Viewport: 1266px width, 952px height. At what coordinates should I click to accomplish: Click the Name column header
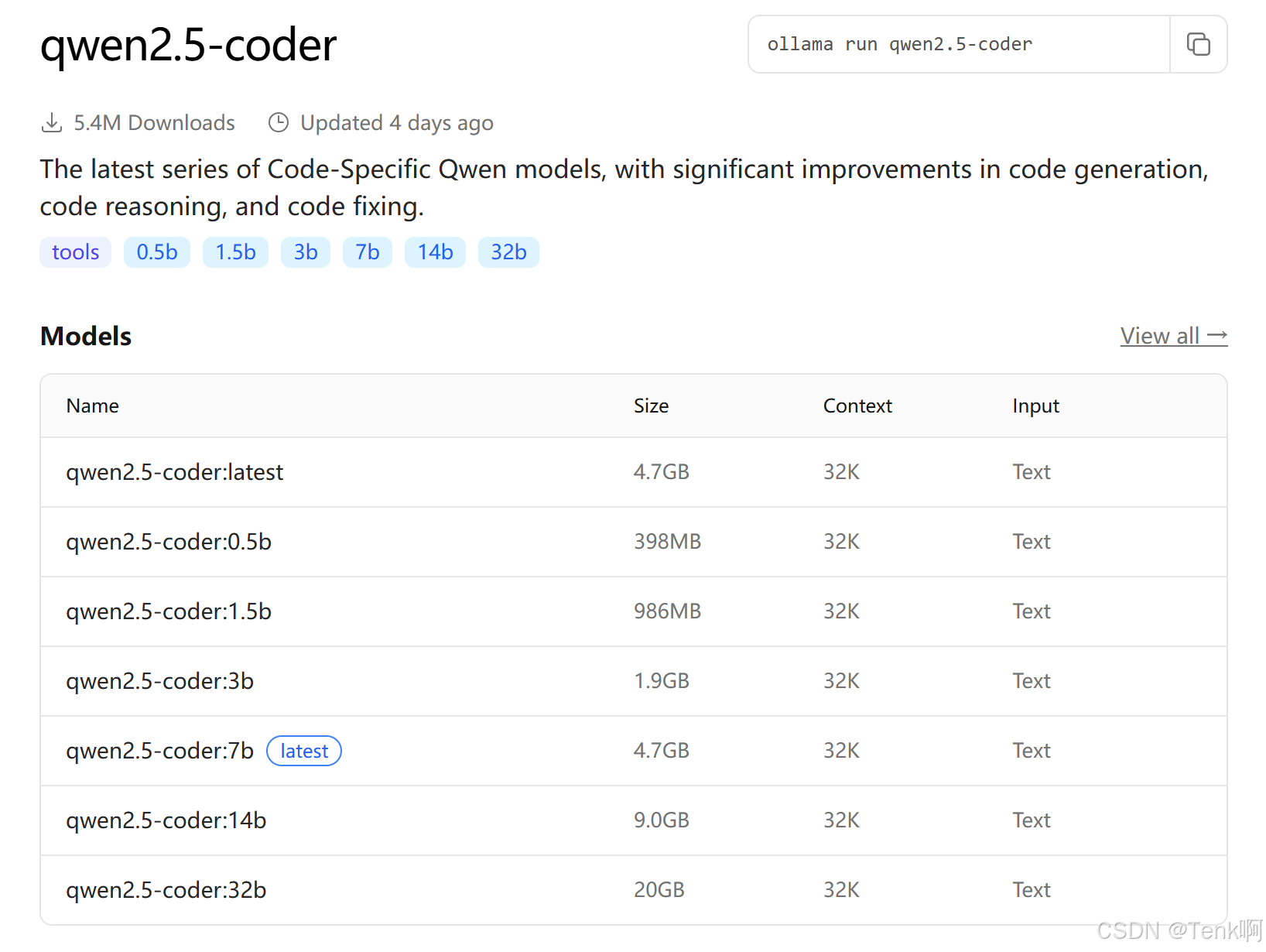pyautogui.click(x=93, y=406)
